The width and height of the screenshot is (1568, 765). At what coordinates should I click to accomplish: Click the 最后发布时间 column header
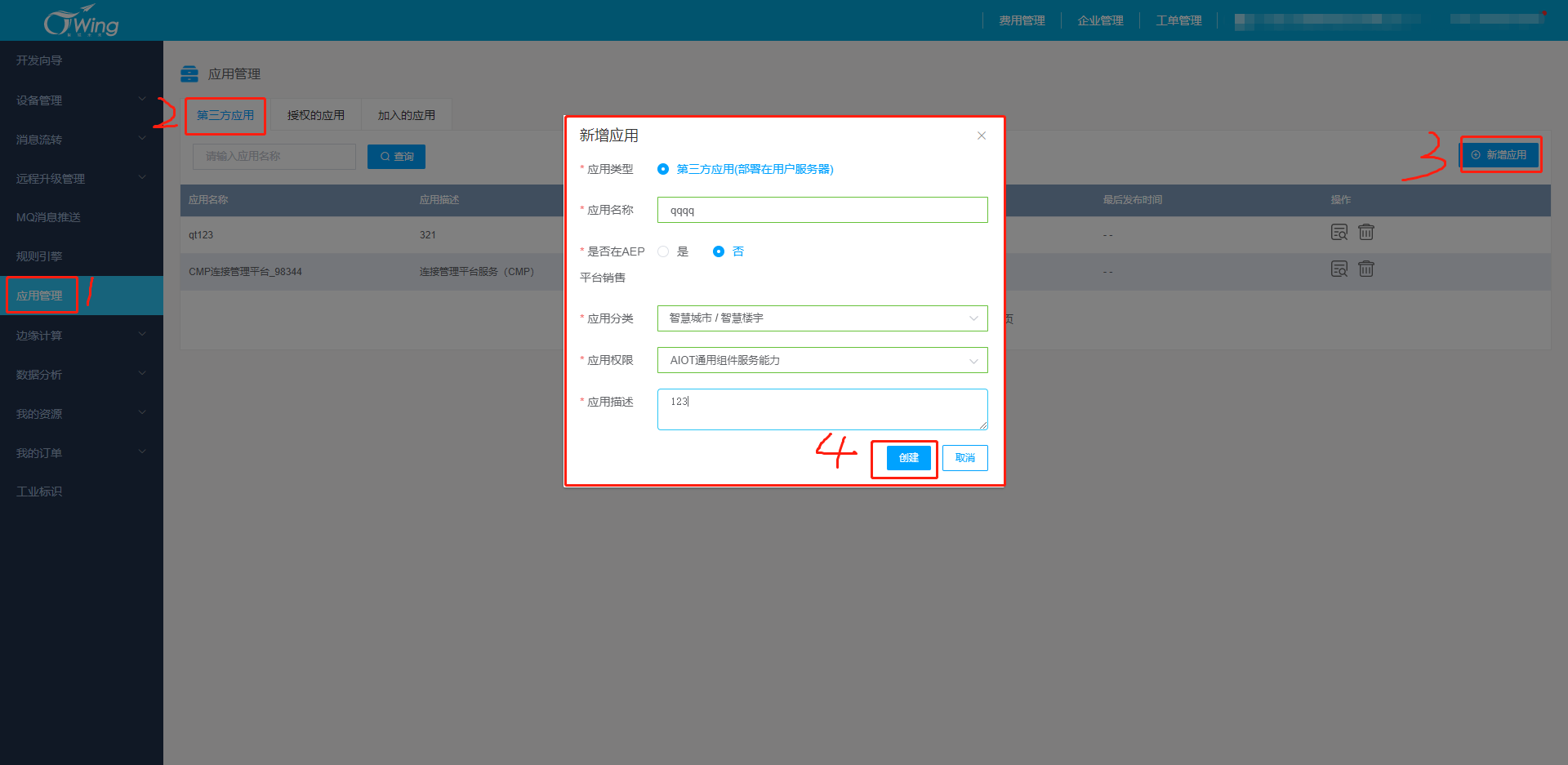[x=1132, y=200]
